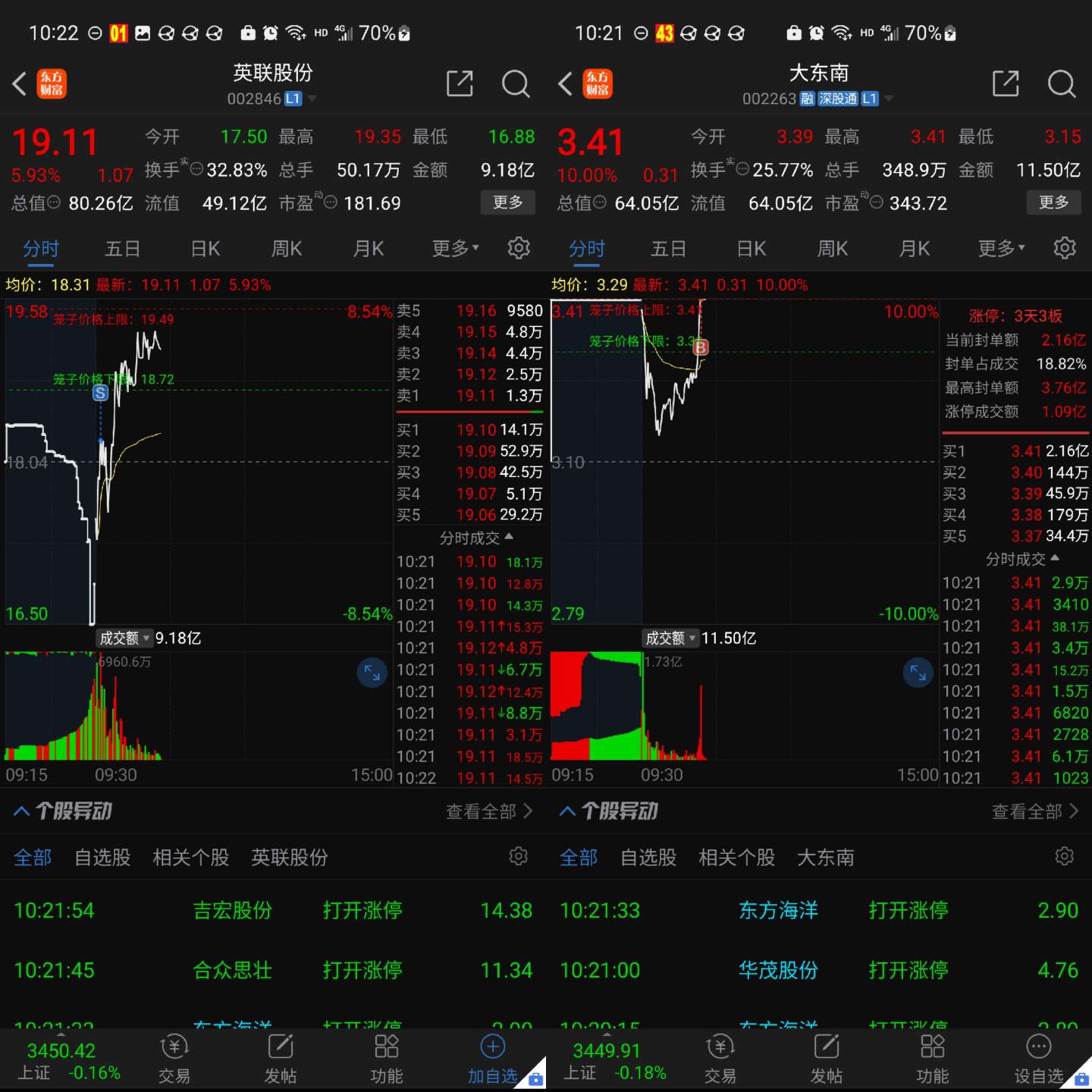Tap 卖1 19.11 order book row
This screenshot has width=1092, height=1092.
point(469,396)
